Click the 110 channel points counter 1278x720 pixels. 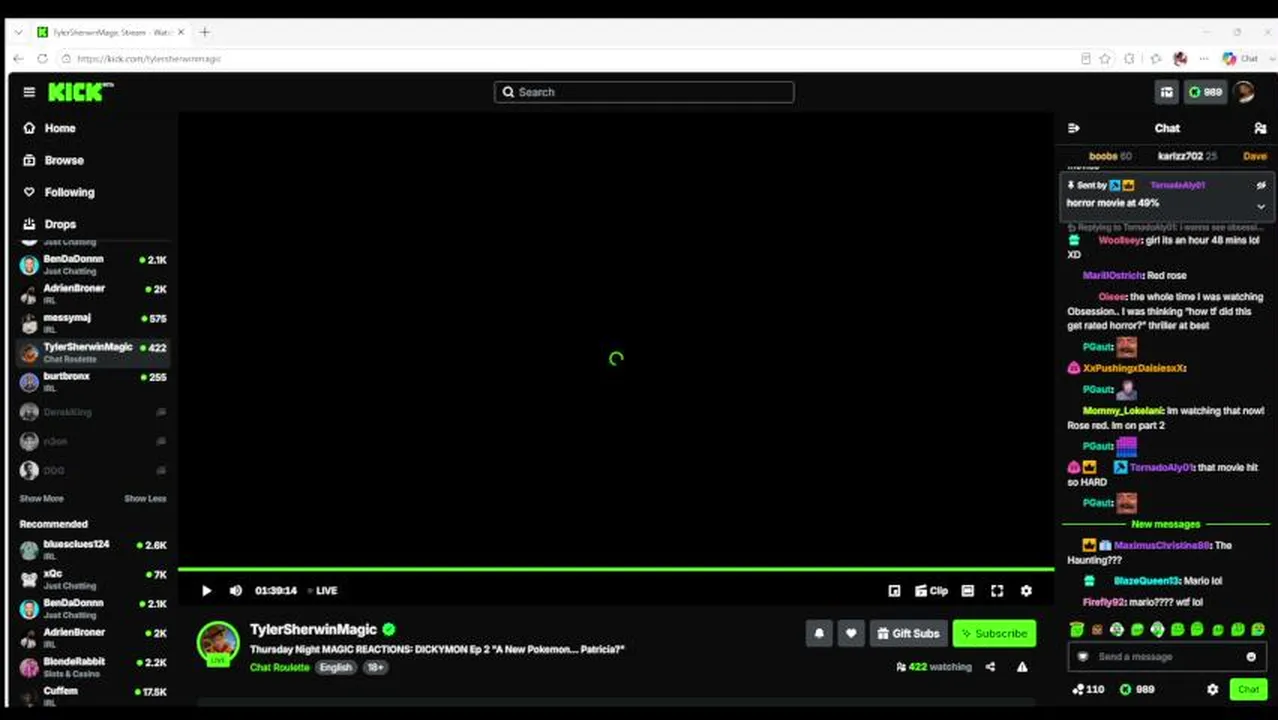pos(1088,689)
